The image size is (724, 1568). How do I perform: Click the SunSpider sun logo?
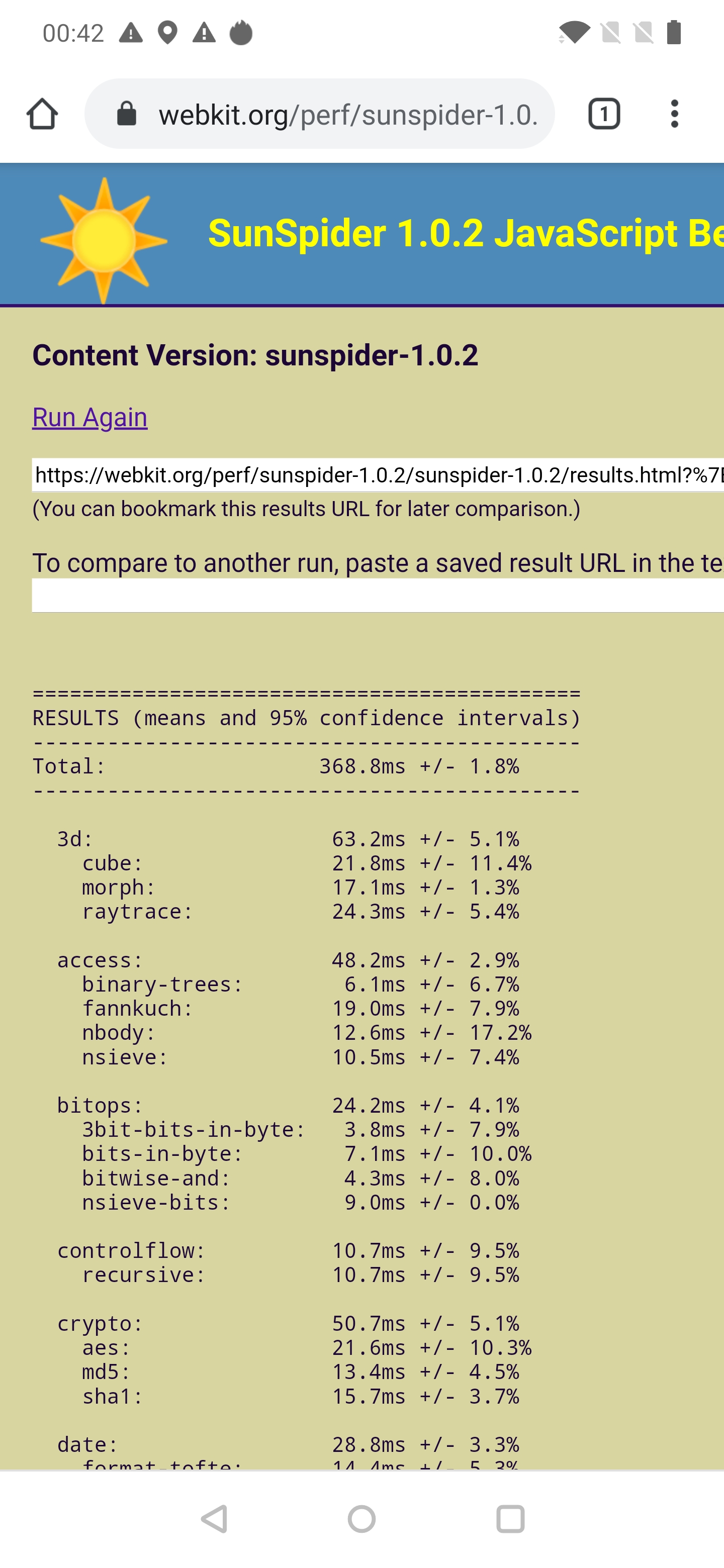(x=104, y=240)
